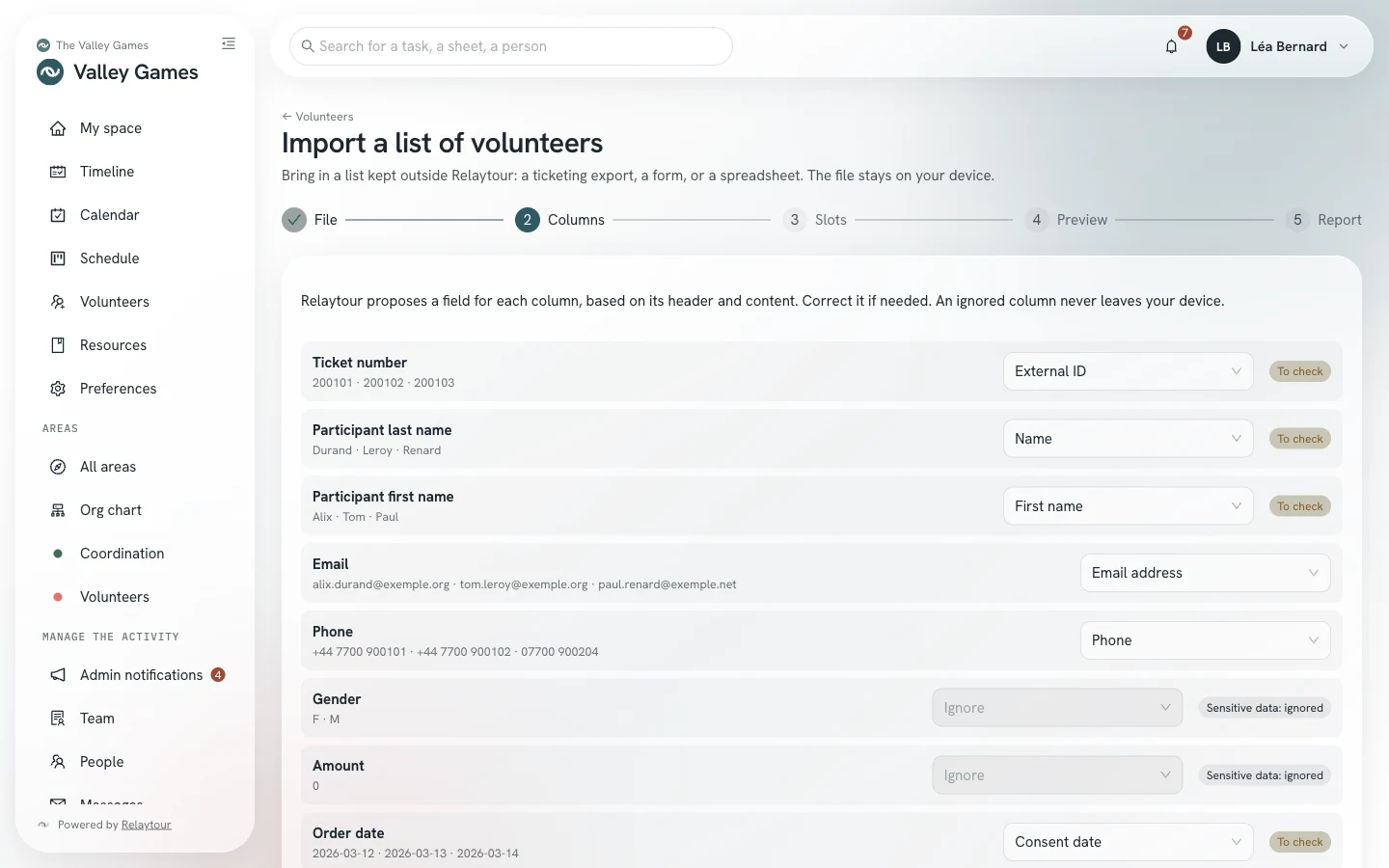
Task: Click the Sensitive data badge for Gender
Action: pyautogui.click(x=1265, y=708)
